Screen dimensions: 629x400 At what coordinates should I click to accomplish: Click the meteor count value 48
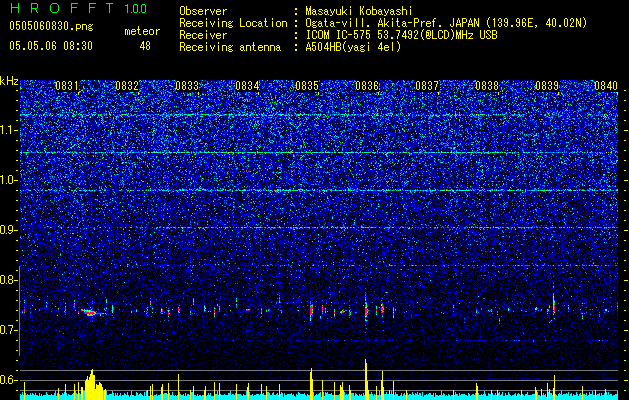(x=145, y=46)
